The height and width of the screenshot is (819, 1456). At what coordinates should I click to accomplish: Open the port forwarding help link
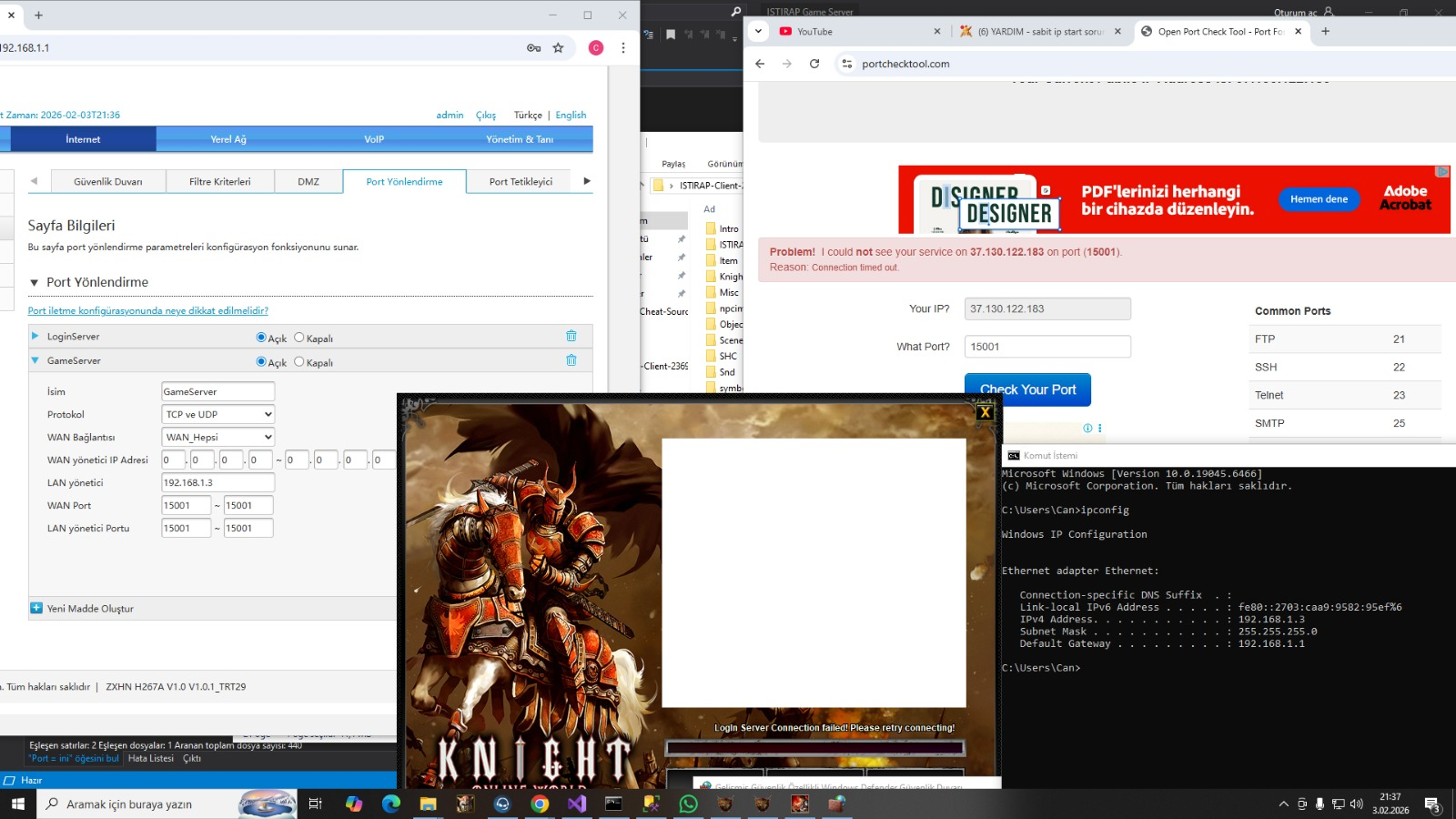(x=147, y=310)
